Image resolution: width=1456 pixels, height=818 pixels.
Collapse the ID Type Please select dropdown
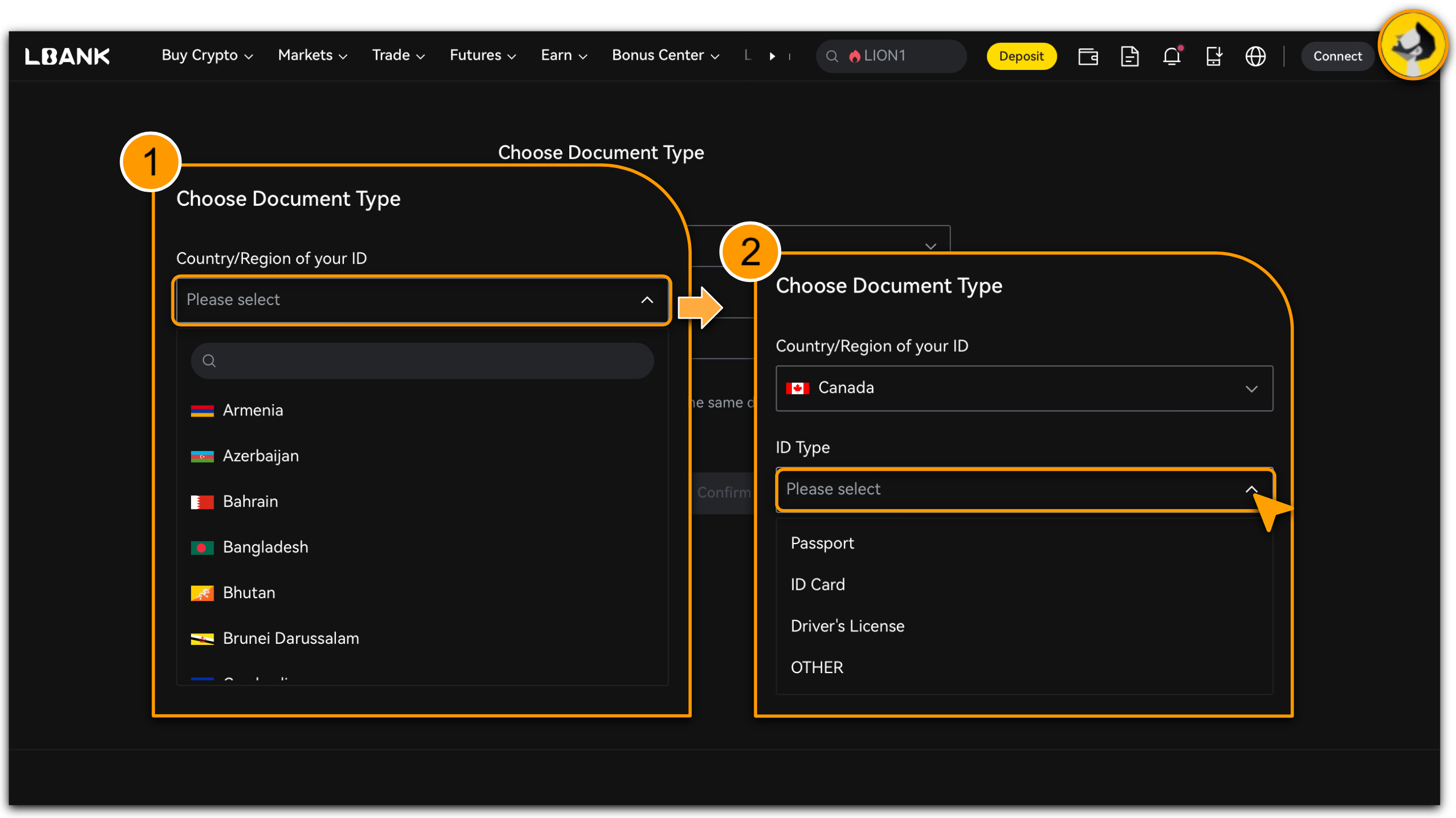click(1251, 489)
